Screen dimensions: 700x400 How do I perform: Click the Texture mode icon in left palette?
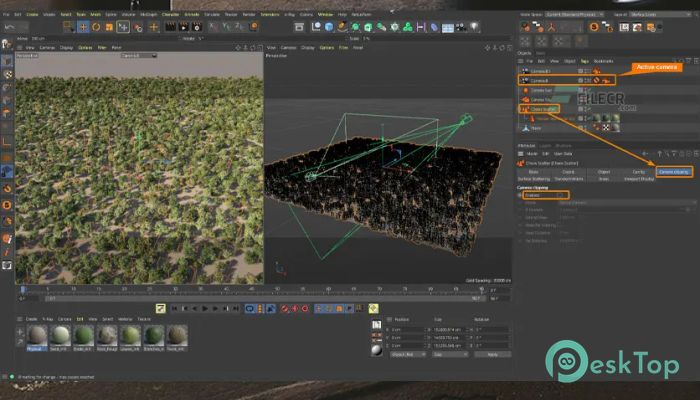click(x=7, y=74)
